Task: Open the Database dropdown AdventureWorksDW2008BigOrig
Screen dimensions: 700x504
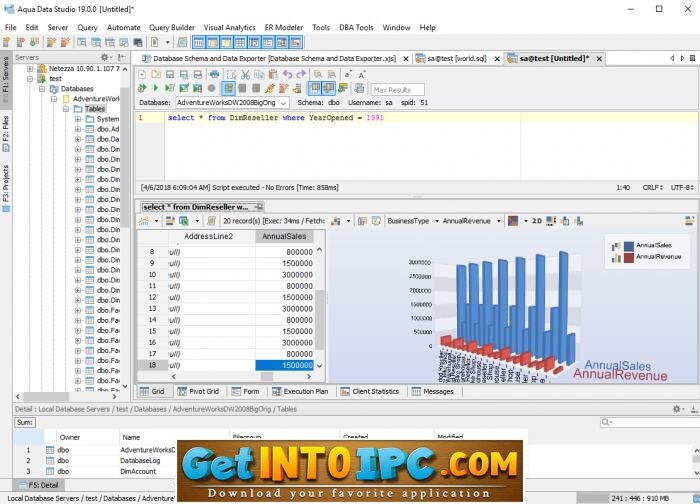Action: (x=232, y=103)
